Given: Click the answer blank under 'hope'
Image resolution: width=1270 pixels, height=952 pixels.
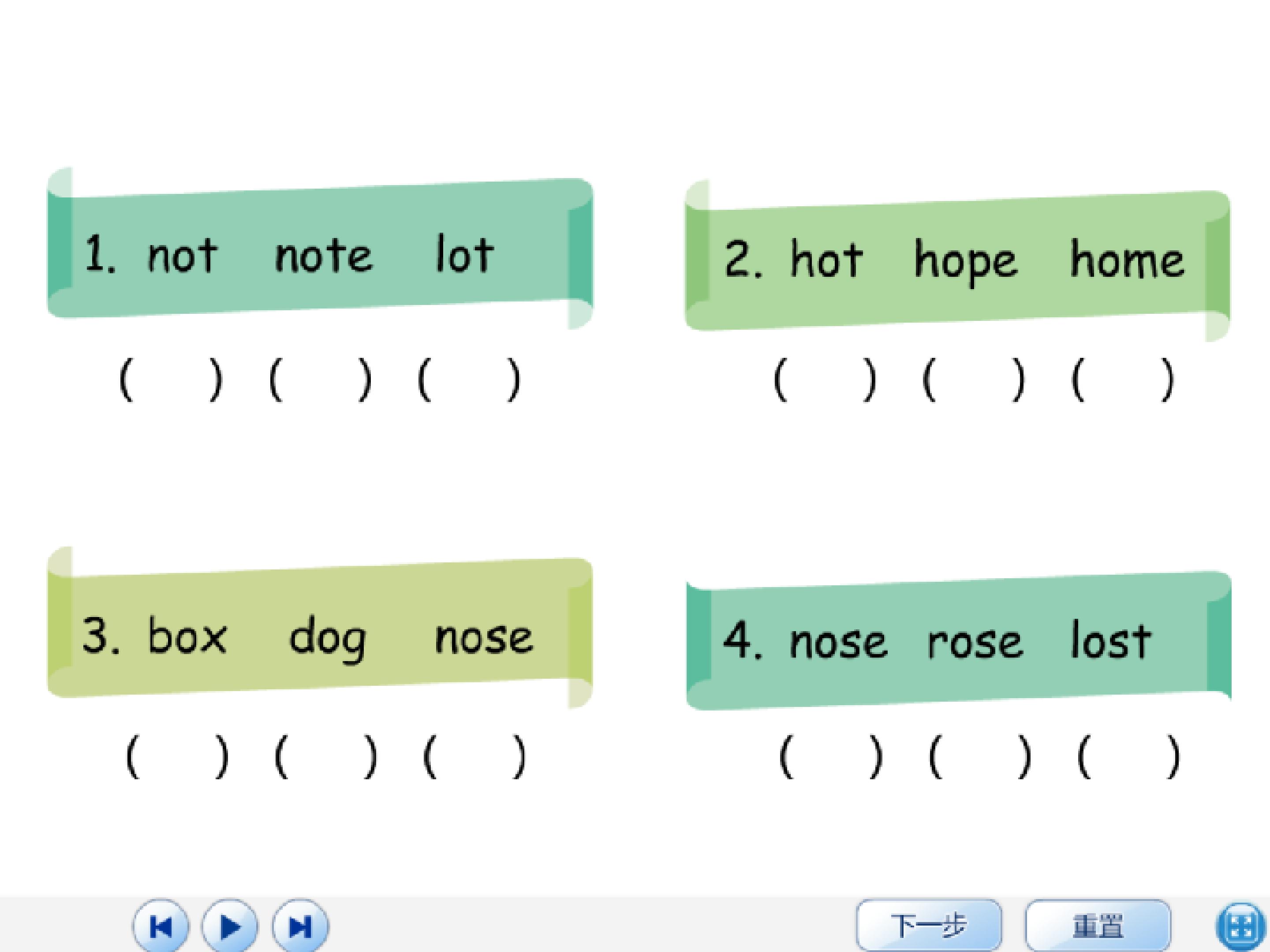Looking at the screenshot, I should [x=974, y=379].
